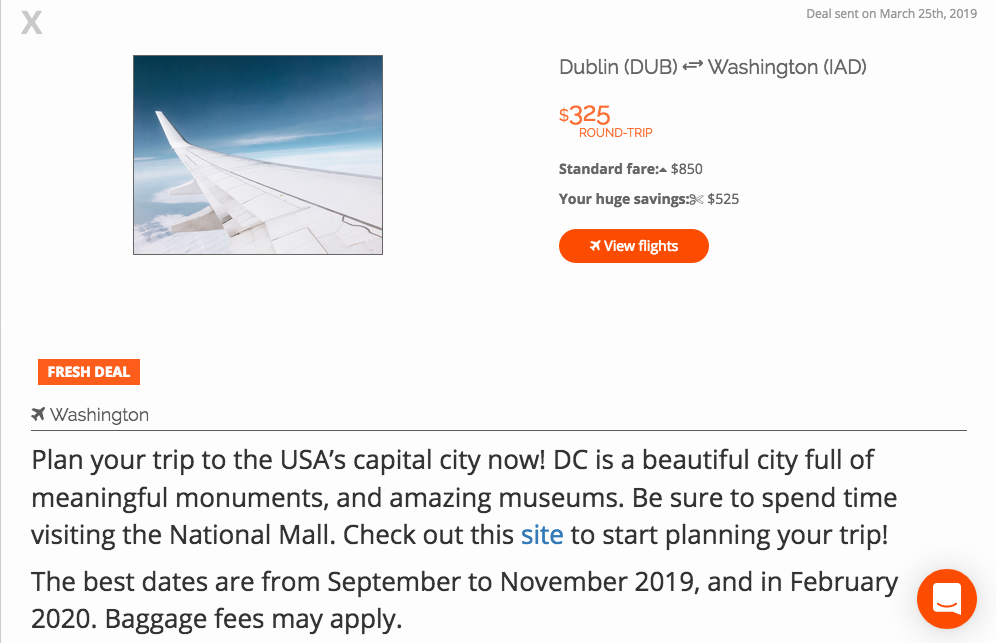996x643 pixels.
Task: Open the chat widget bubble
Action: point(946,599)
